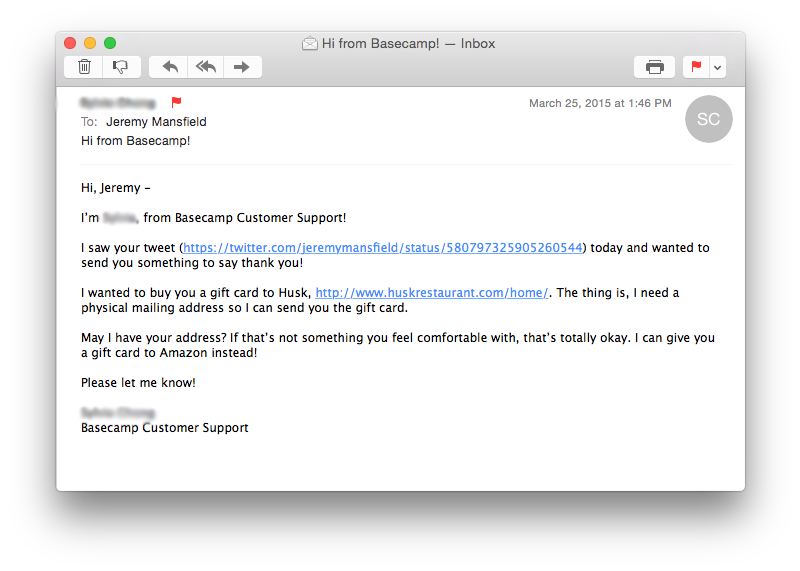The image size is (800, 571).
Task: Forward this email
Action: tap(241, 67)
